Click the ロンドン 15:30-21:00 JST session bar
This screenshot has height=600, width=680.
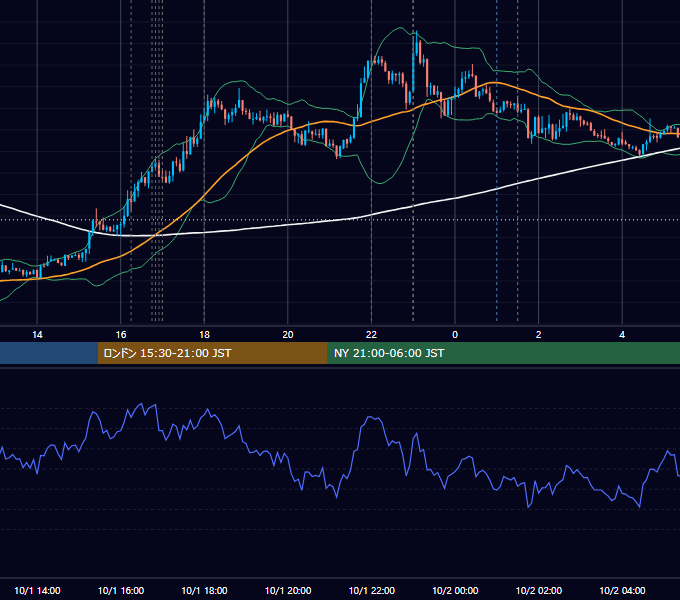[x=212, y=353]
